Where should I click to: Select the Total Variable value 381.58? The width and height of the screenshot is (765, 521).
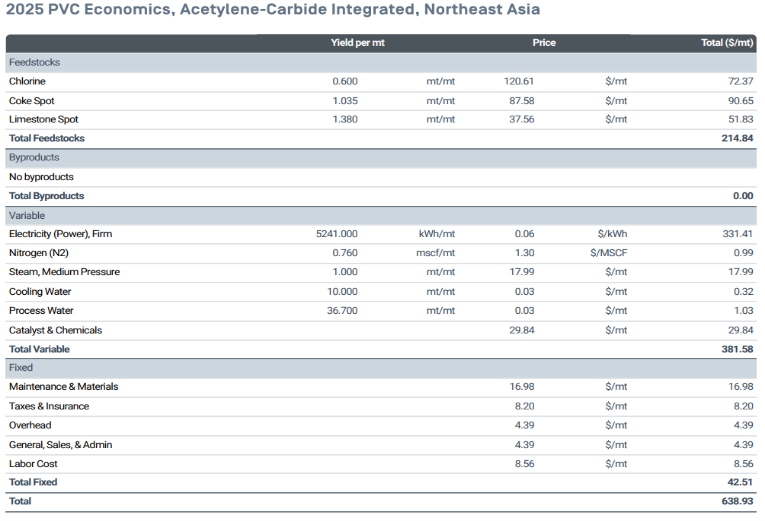(737, 349)
